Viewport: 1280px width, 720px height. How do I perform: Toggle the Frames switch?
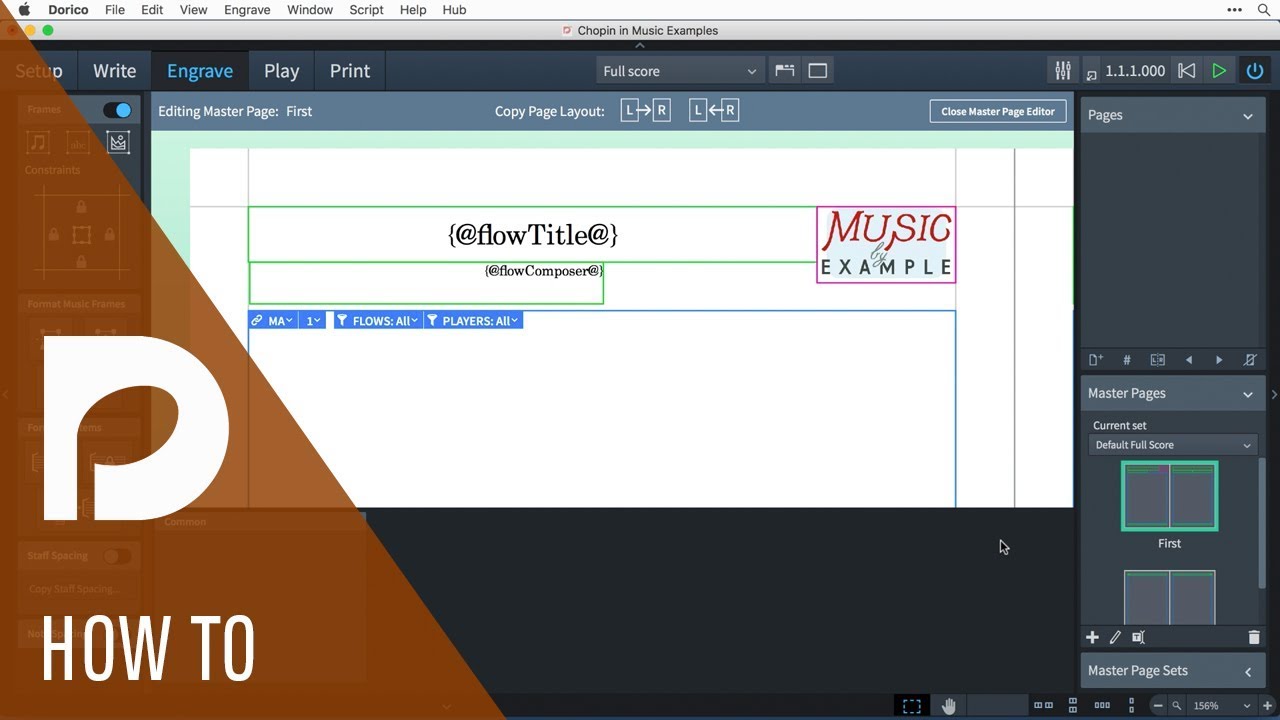pyautogui.click(x=117, y=110)
